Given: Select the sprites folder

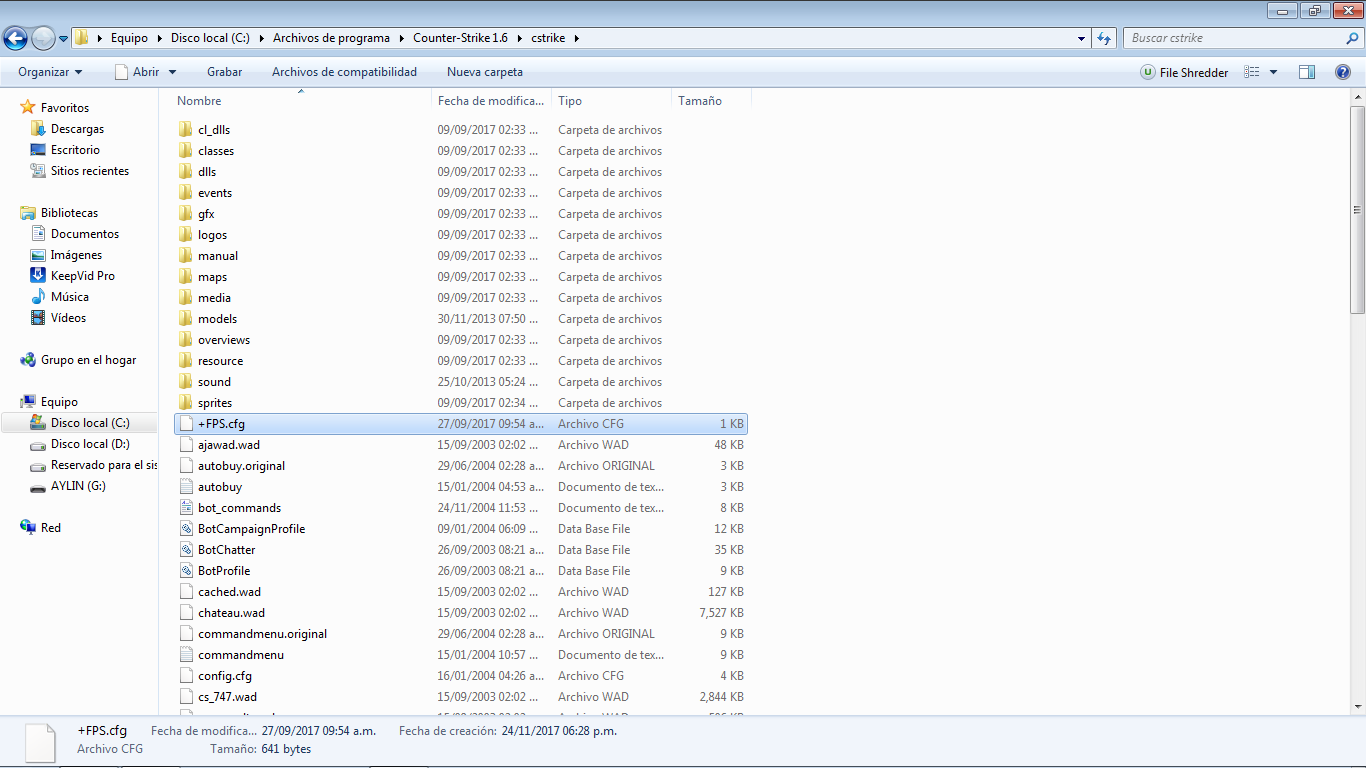Looking at the screenshot, I should click(x=215, y=403).
